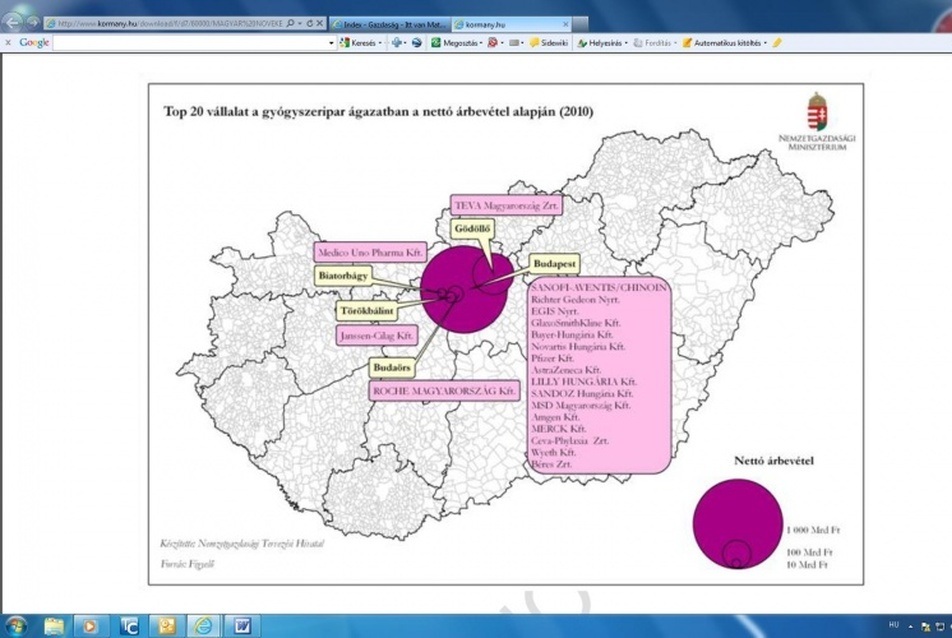
Task: Click the '1 000 Mrd Ft' legend label
Action: 813,530
